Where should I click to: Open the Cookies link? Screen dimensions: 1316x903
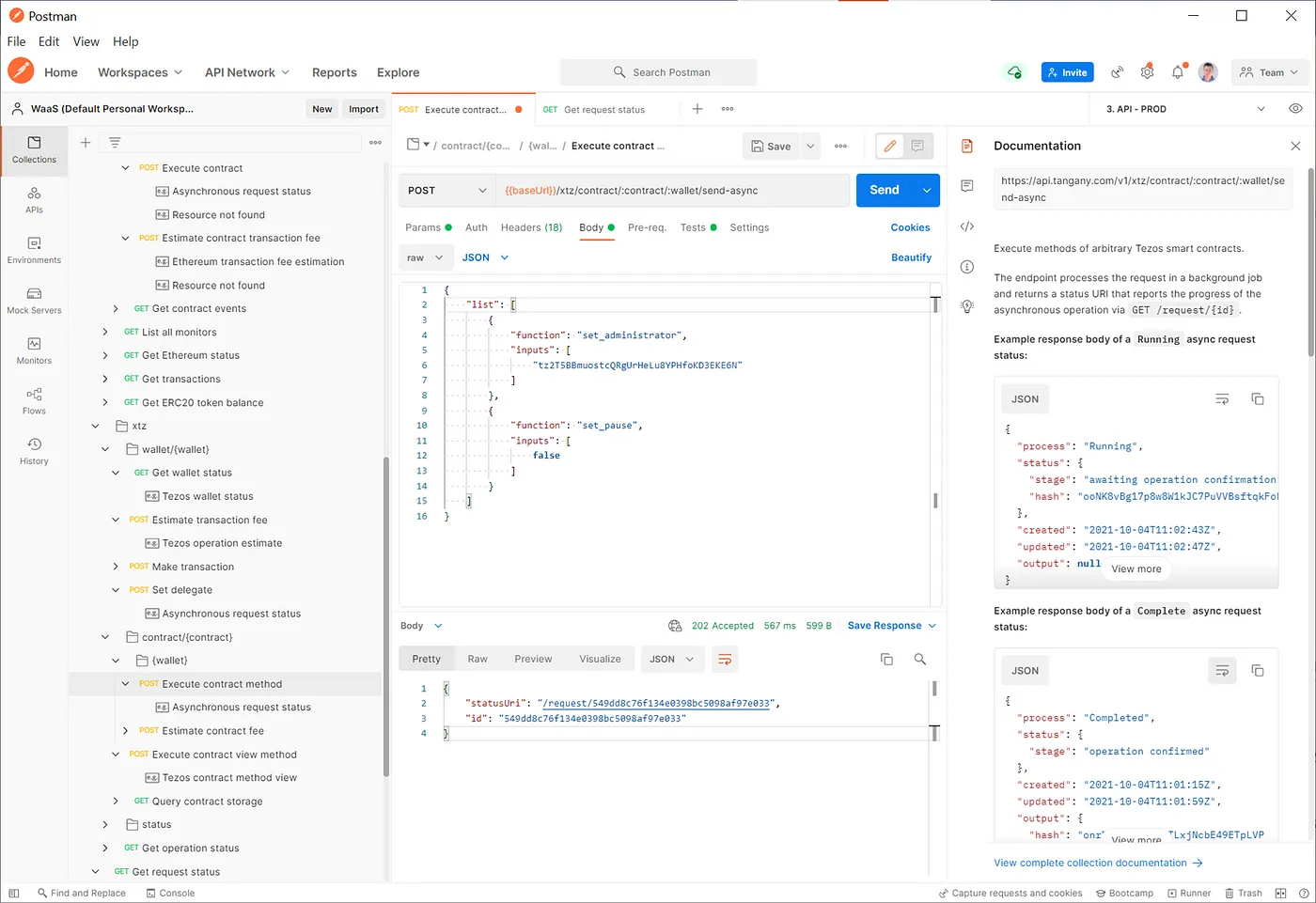coord(910,227)
